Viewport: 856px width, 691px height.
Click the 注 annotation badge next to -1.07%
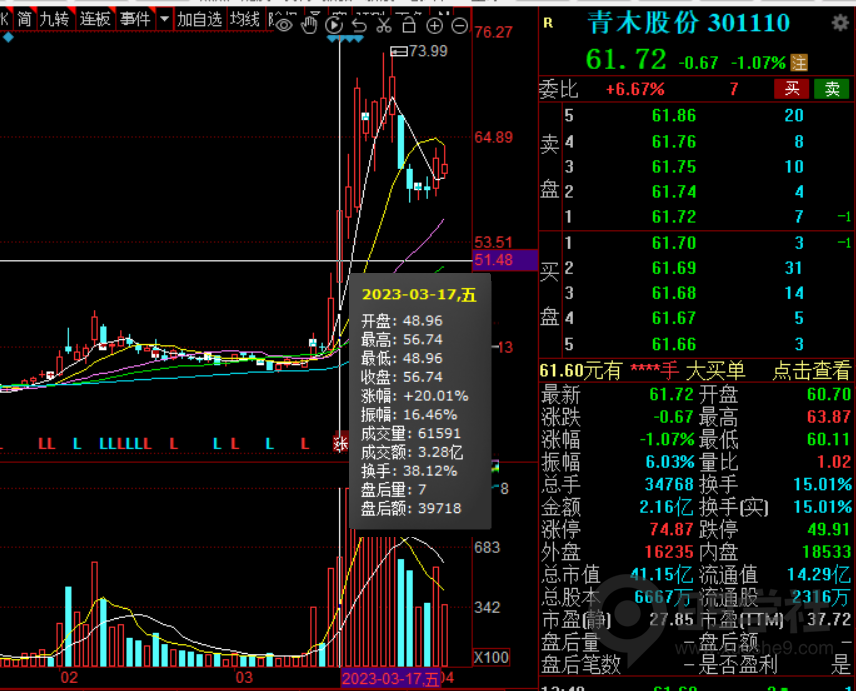[797, 62]
